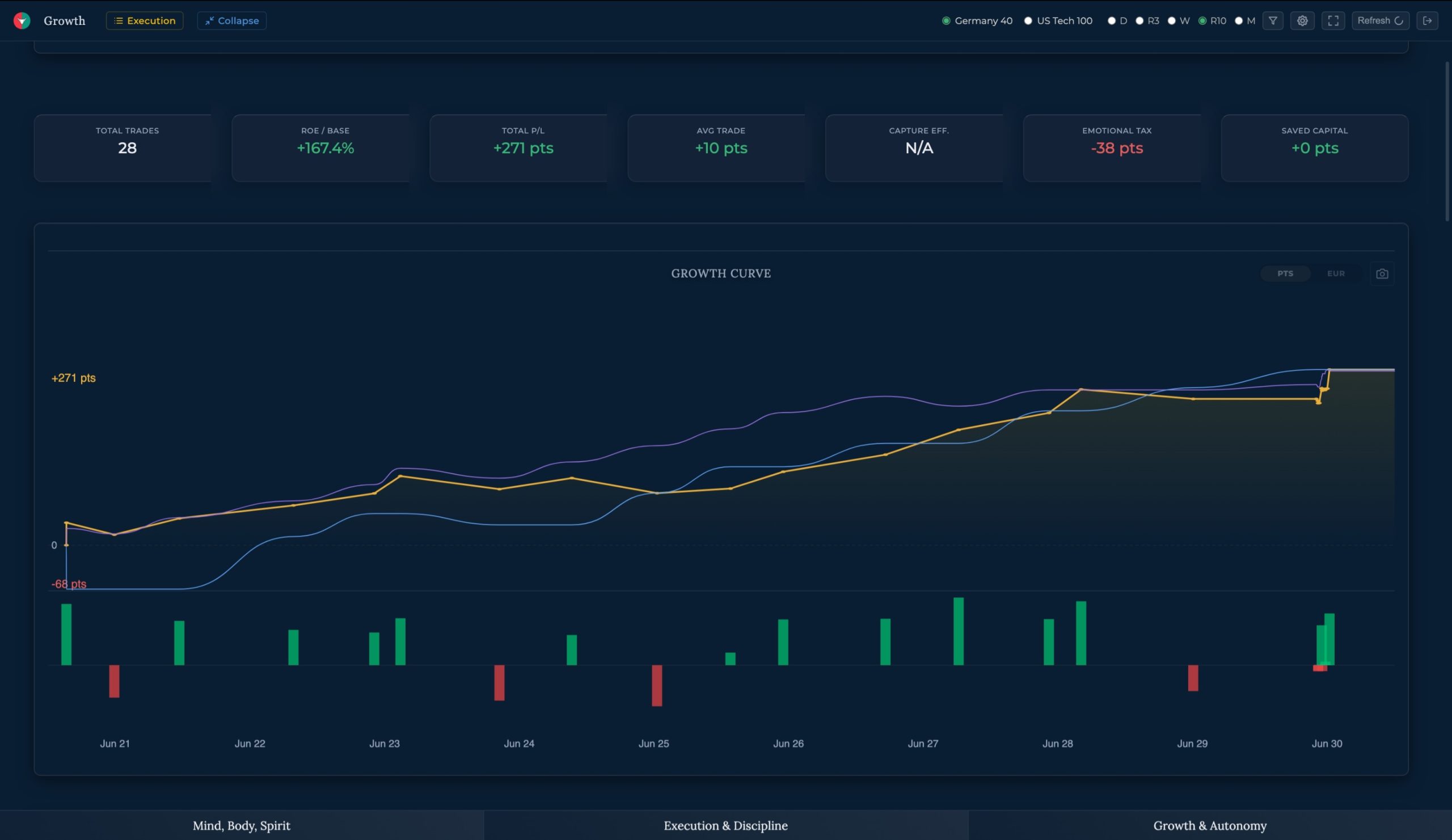Switch growth curve units to EUR
Image resolution: width=1452 pixels, height=840 pixels.
tap(1336, 273)
